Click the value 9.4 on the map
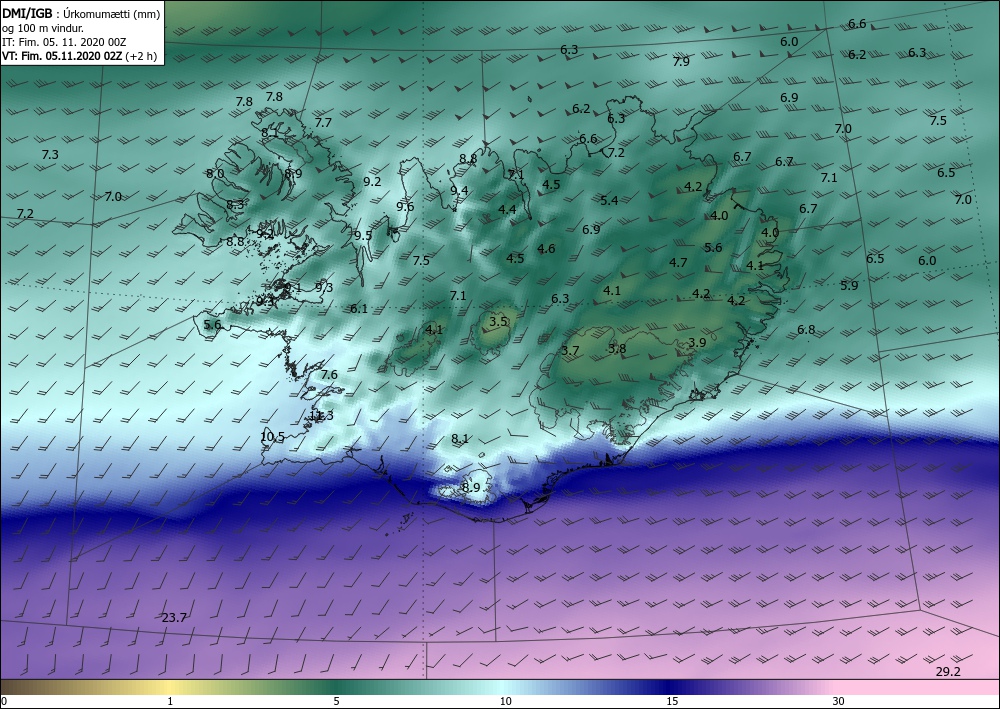Image resolution: width=1000 pixels, height=709 pixels. pos(459,191)
